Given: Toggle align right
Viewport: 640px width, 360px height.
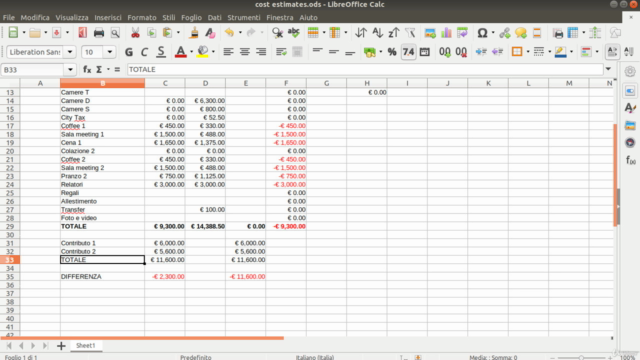Looking at the screenshot, I should coord(261,52).
